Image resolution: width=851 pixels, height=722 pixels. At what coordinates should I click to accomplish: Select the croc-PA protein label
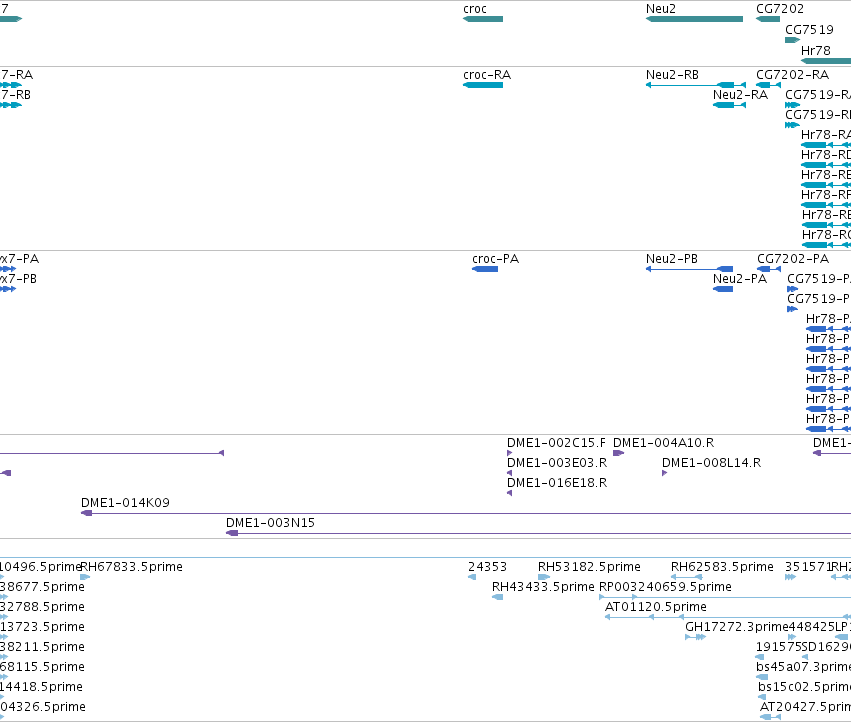(496, 259)
